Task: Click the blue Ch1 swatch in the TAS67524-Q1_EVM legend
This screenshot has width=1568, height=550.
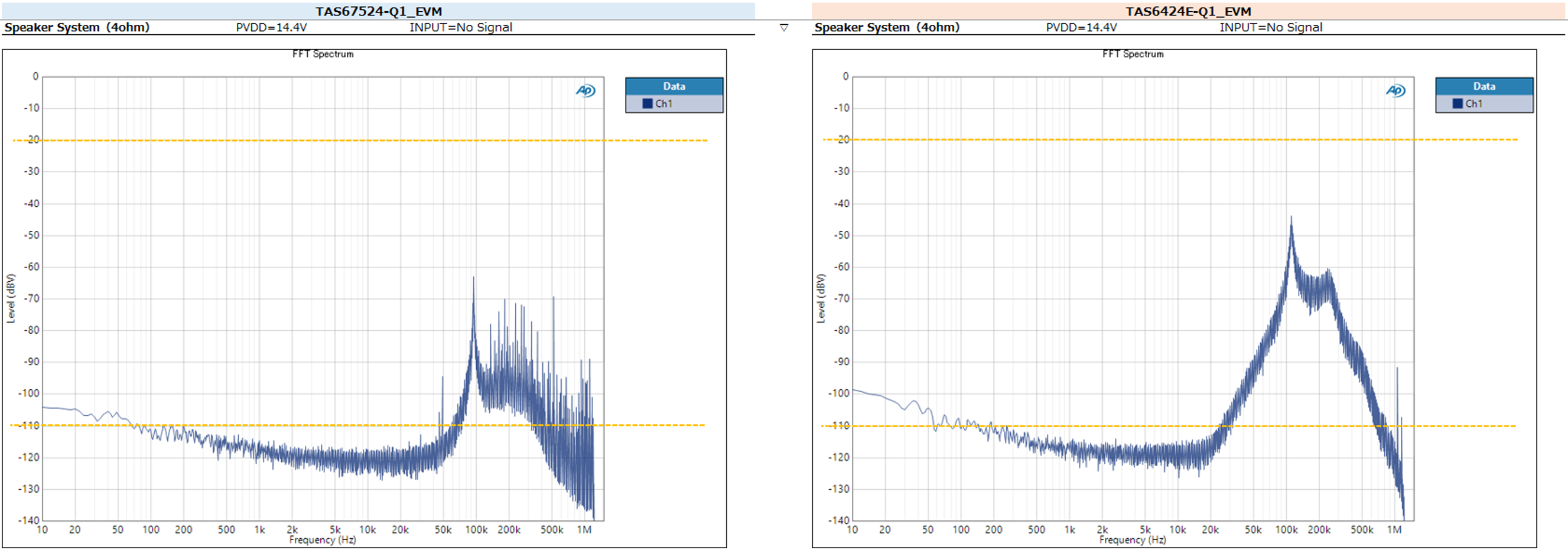Action: click(x=648, y=103)
